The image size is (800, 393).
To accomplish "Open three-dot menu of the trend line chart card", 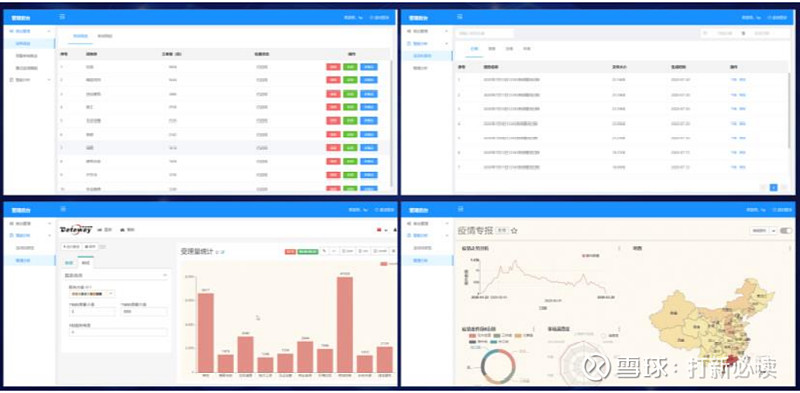I will tap(619, 249).
